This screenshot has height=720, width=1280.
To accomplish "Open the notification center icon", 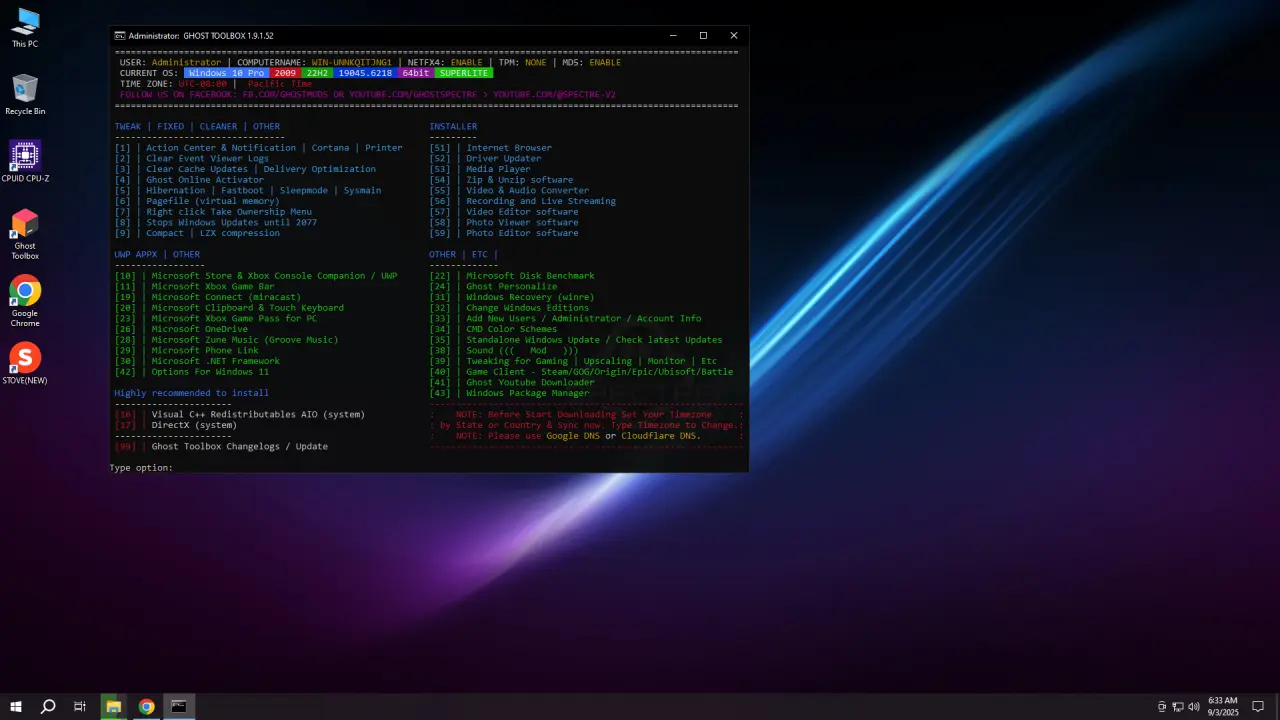I will point(1258,707).
